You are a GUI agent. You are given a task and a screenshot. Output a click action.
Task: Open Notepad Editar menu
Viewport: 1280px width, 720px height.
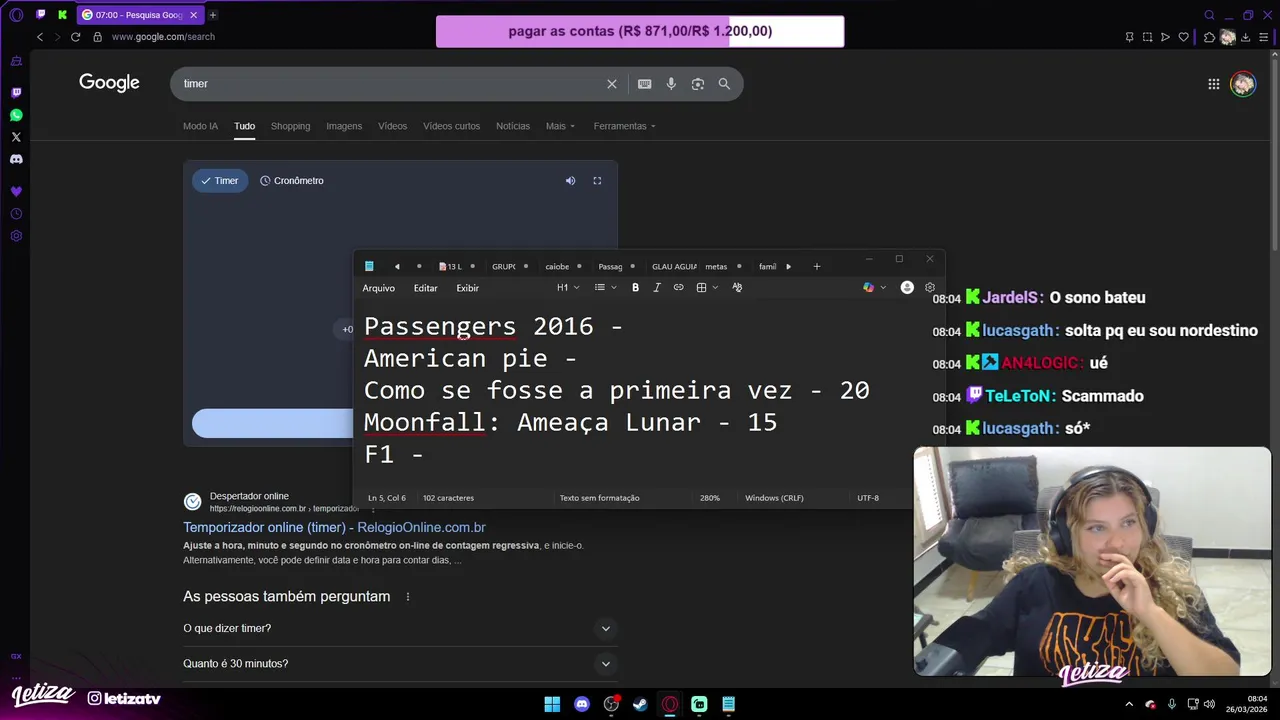pos(426,288)
